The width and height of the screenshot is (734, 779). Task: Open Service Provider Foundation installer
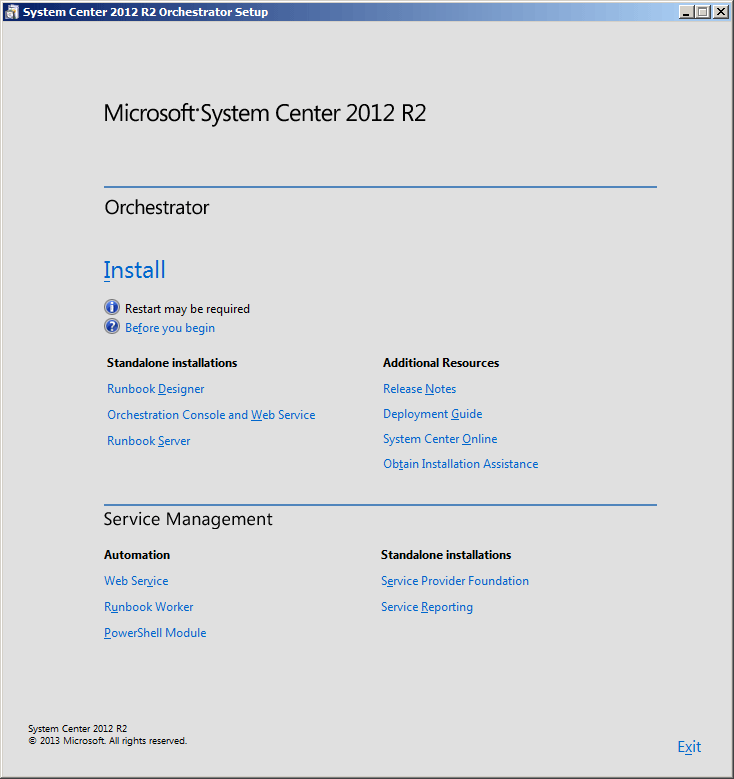point(455,581)
